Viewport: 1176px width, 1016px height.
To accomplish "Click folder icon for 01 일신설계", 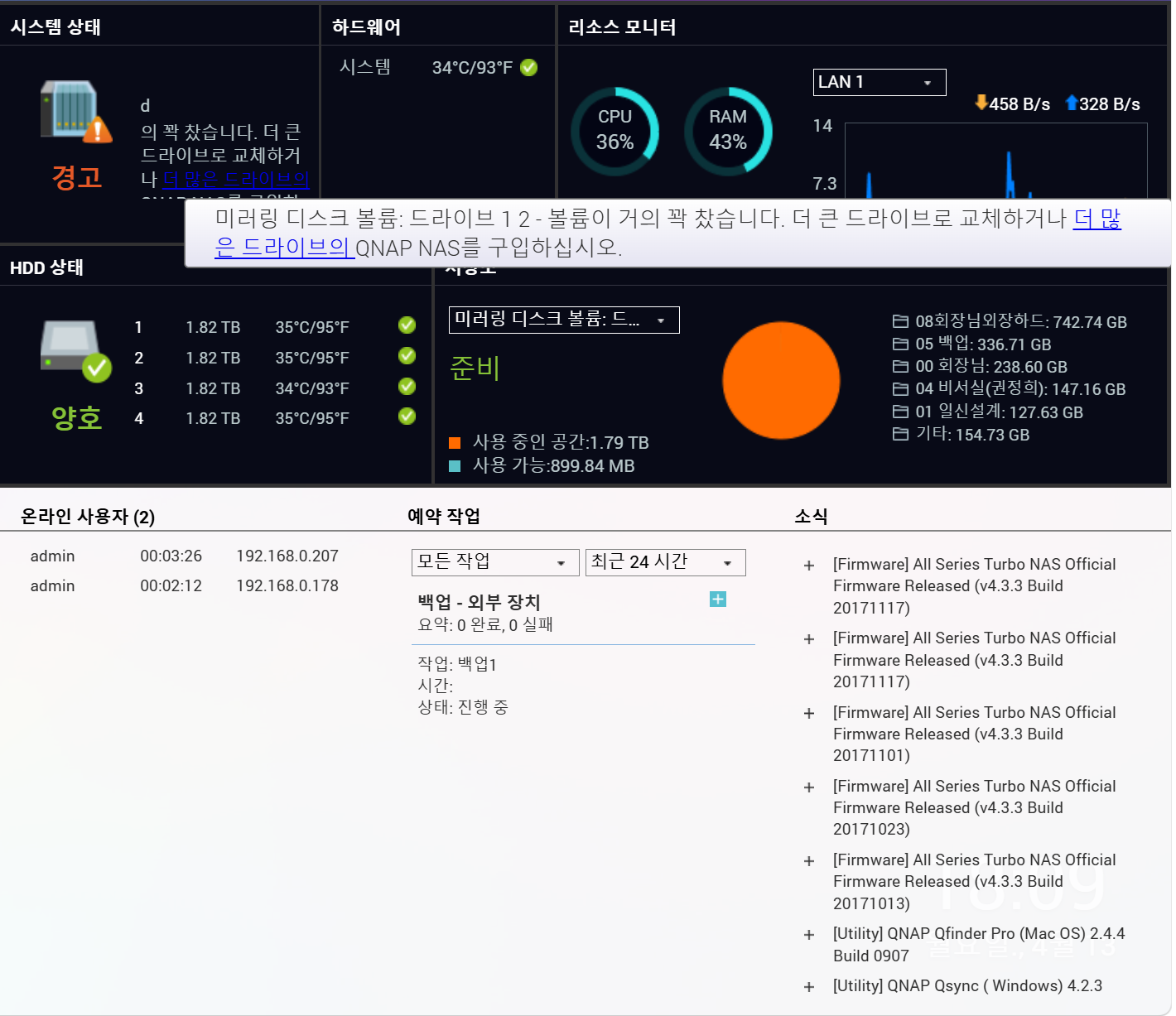I will [900, 412].
